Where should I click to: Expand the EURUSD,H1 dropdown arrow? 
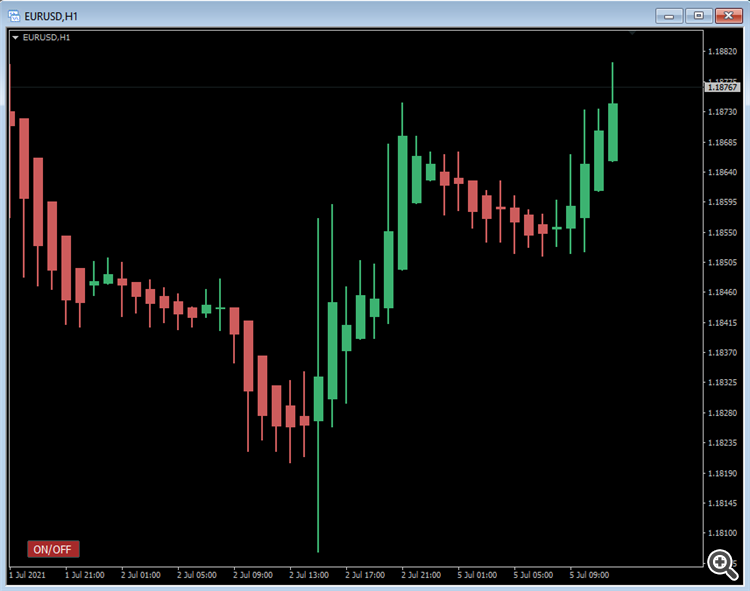coord(15,37)
